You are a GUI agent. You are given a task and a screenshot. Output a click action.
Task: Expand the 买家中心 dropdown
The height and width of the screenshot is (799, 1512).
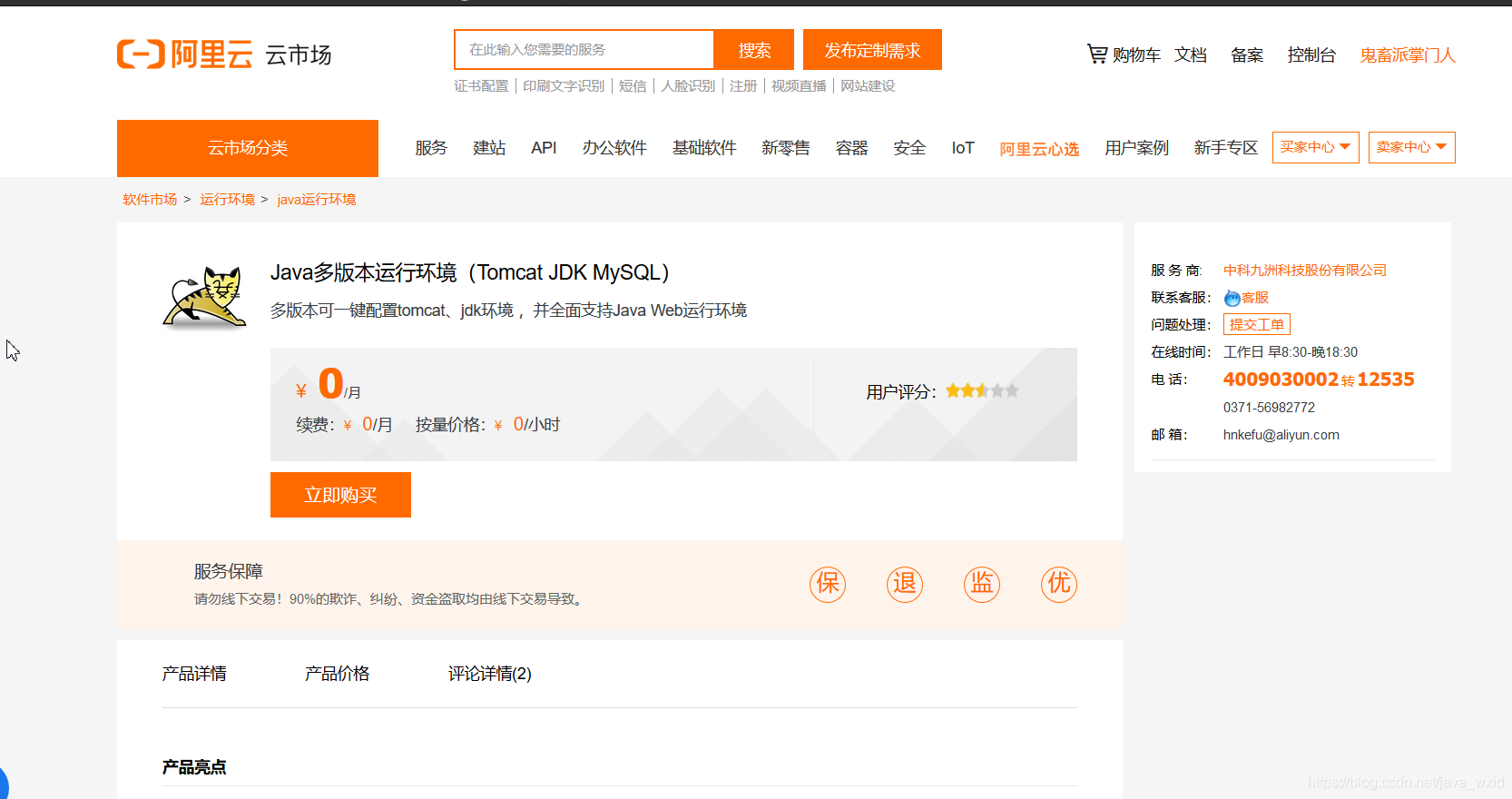coord(1316,147)
